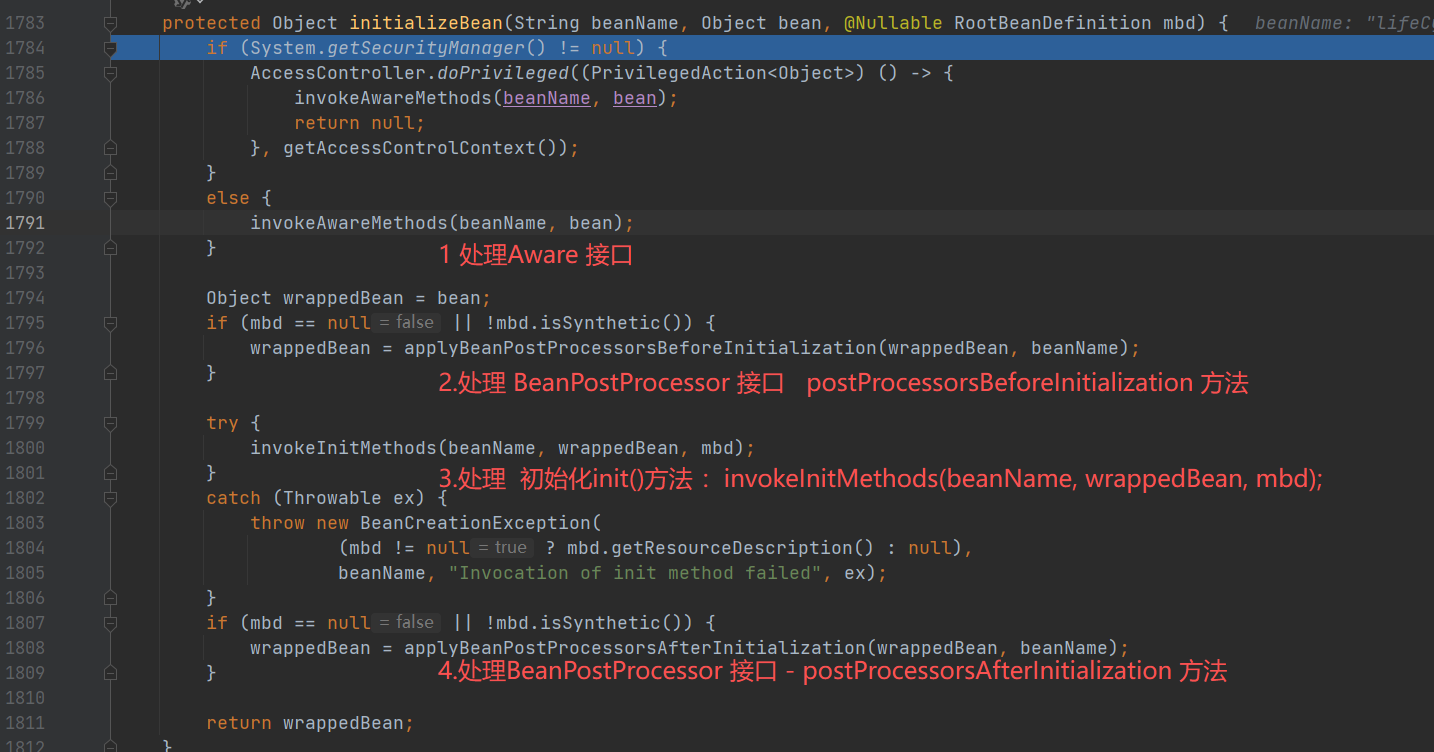
Task: Click the method closing fold marker at line 1812
Action: [110, 746]
